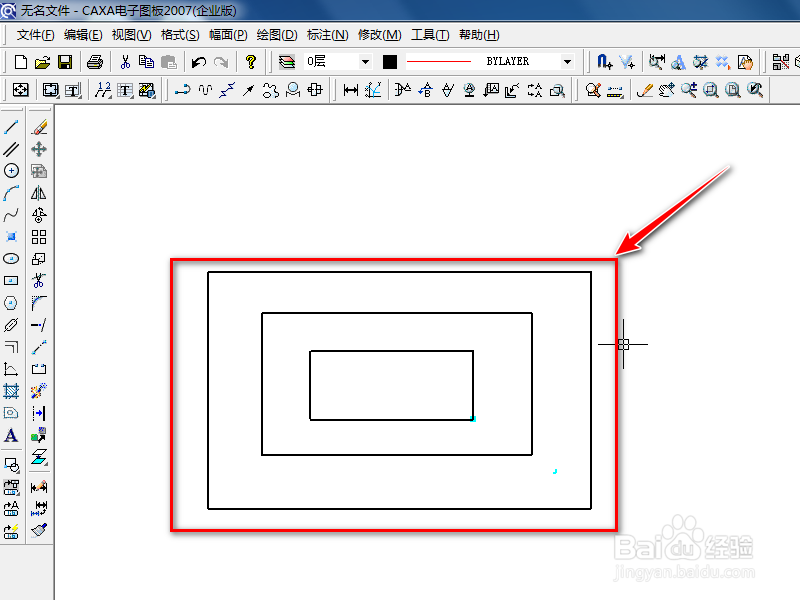Click the Cut scissors toolbar icon

click(x=125, y=62)
